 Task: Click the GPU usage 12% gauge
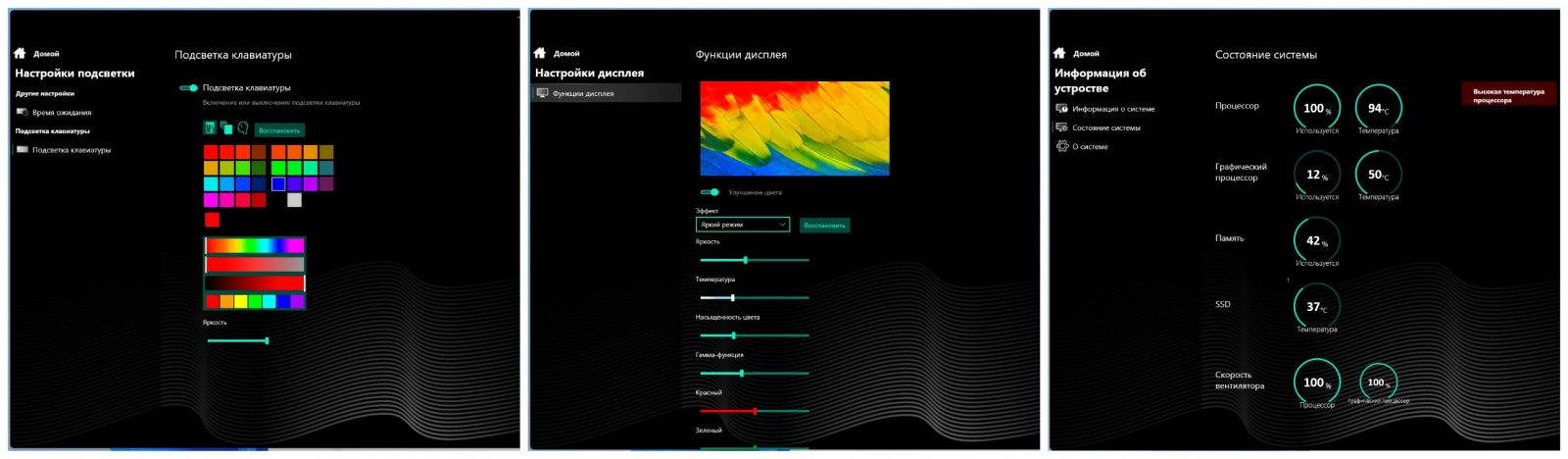[1316, 175]
